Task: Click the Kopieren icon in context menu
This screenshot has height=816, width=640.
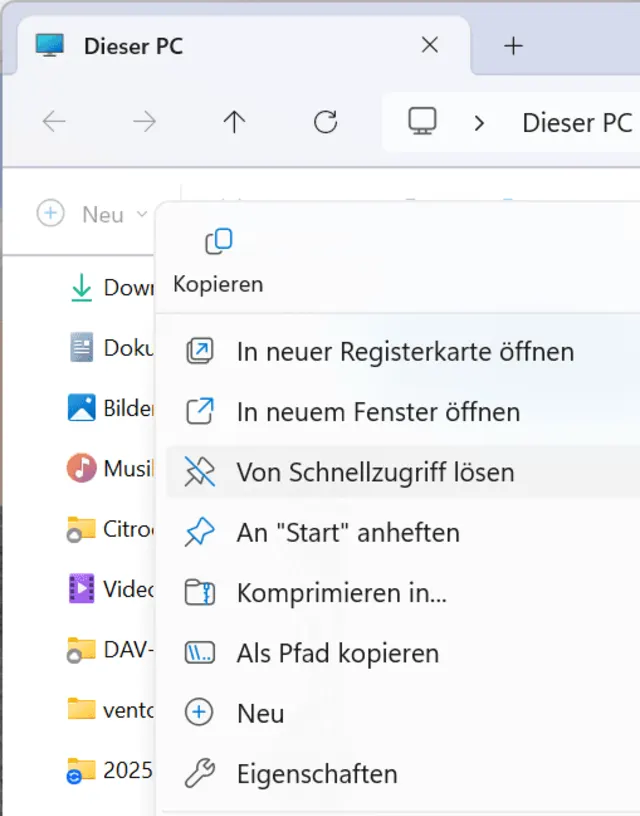Action: point(218,242)
